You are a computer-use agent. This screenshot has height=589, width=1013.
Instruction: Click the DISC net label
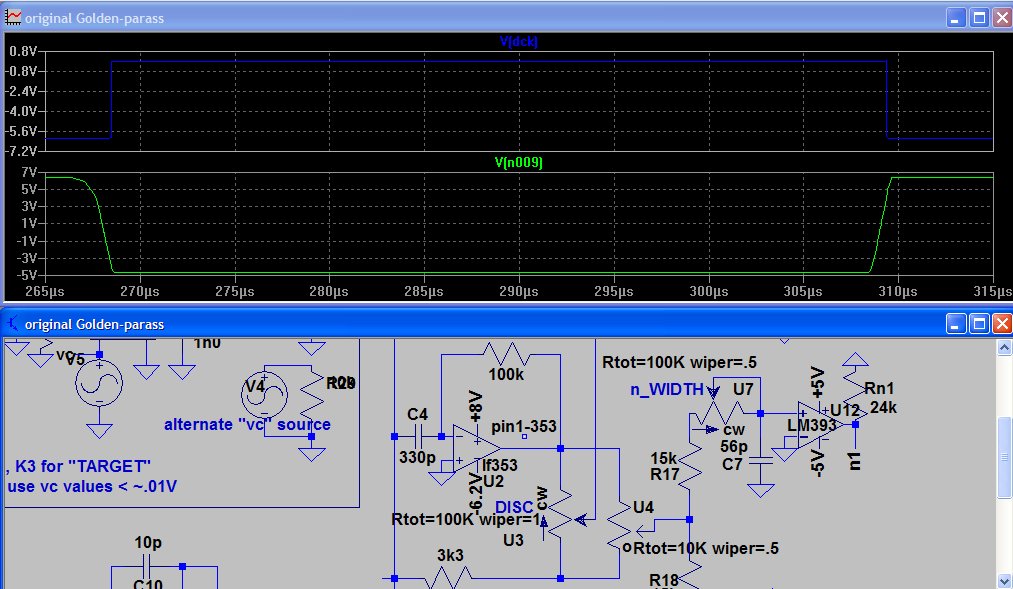tap(514, 507)
